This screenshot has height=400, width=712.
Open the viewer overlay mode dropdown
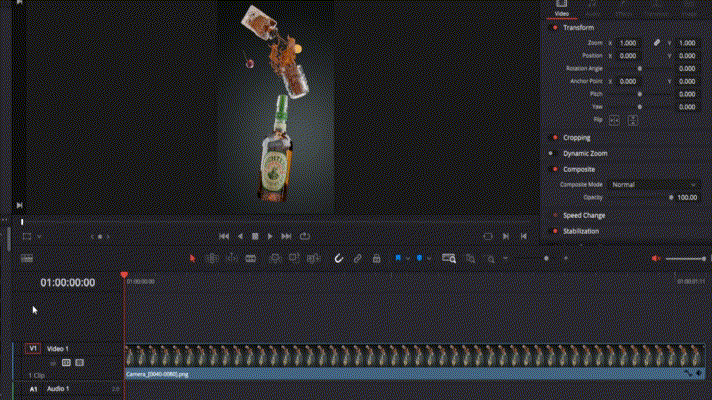[x=39, y=237]
